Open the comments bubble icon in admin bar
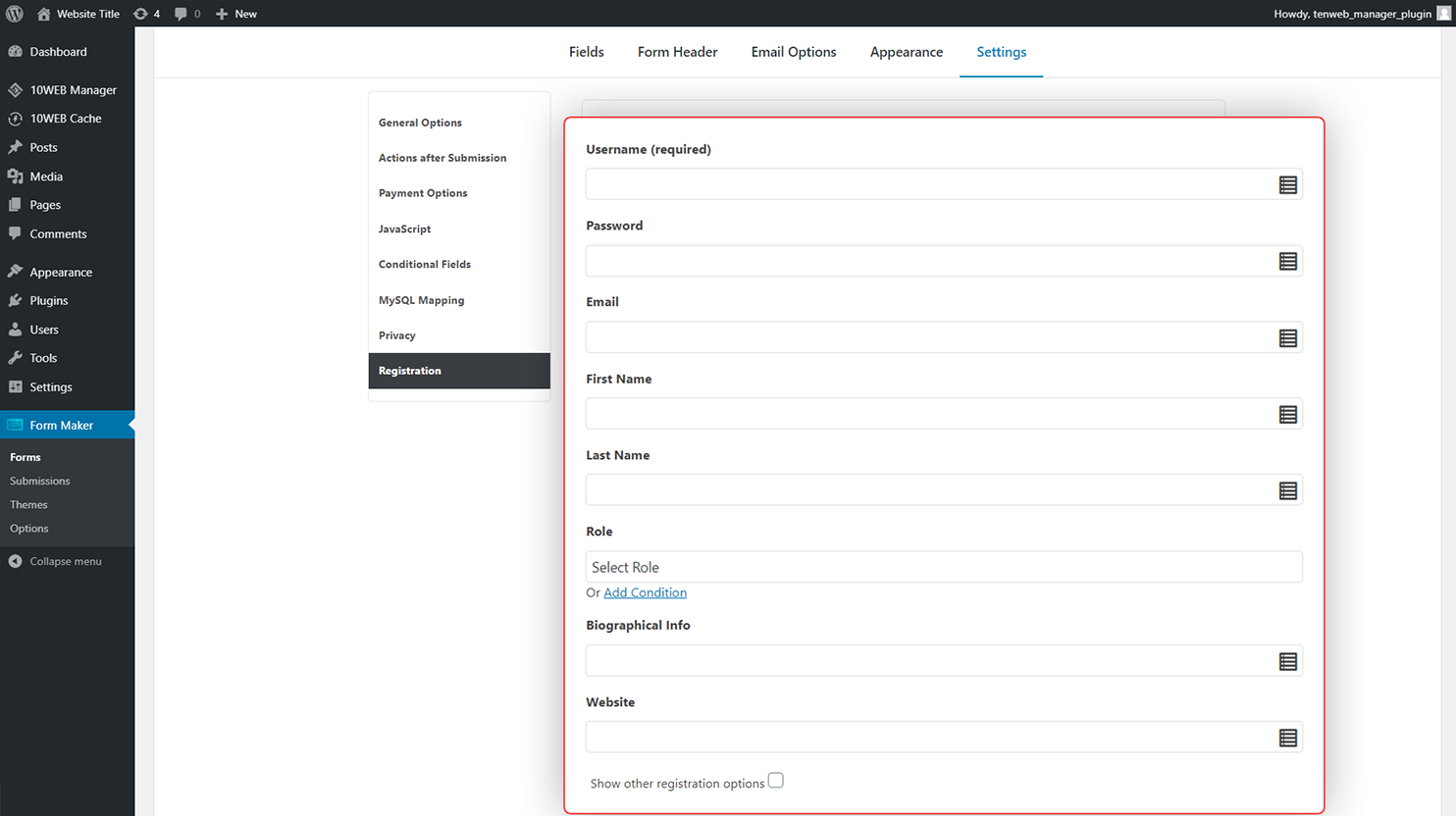1456x816 pixels. 181,14
